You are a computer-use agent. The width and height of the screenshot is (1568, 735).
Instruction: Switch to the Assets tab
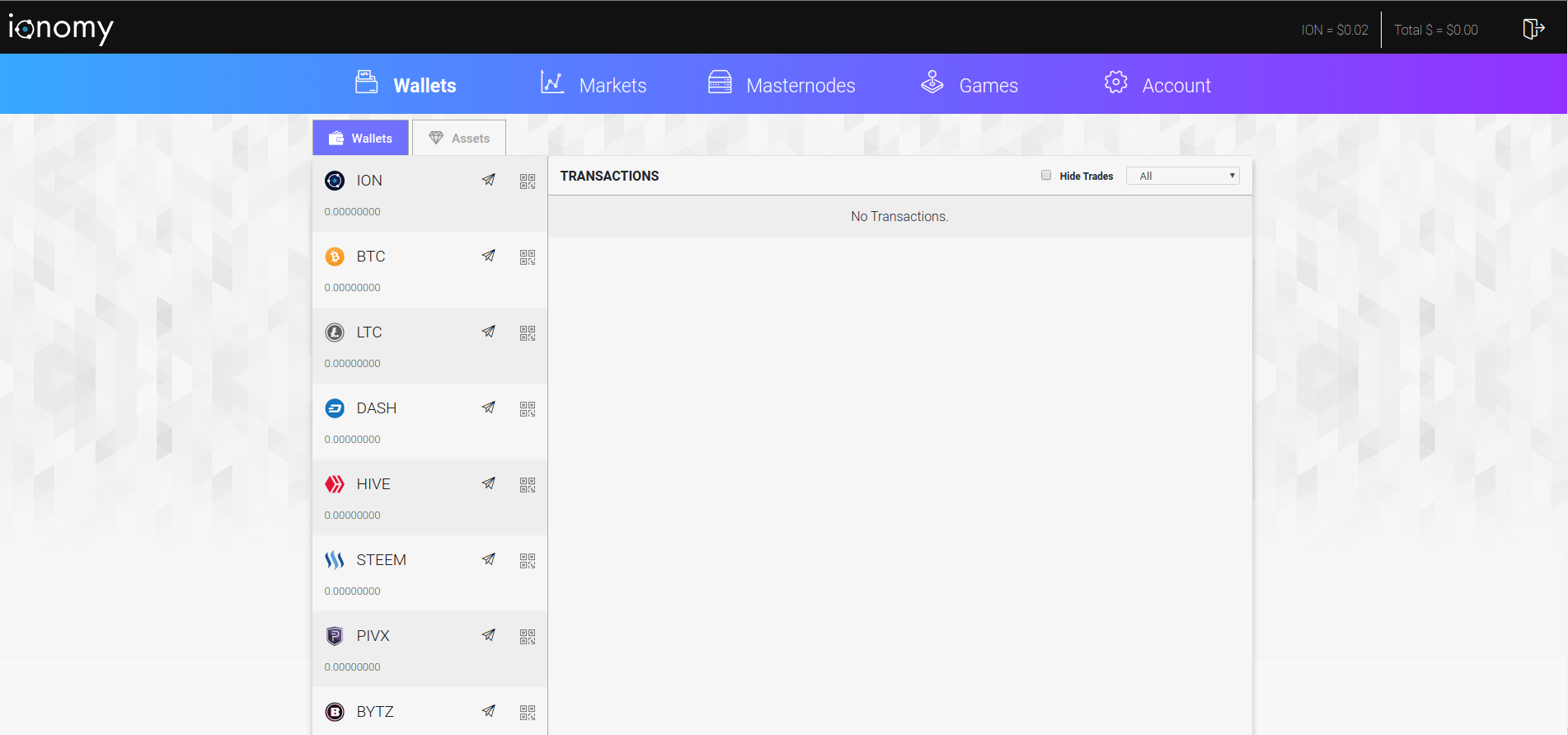click(x=459, y=138)
